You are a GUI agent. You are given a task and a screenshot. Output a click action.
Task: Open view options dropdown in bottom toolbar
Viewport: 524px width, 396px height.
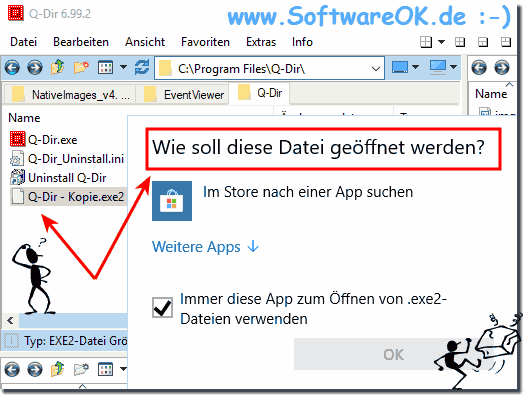pyautogui.click(x=123, y=369)
